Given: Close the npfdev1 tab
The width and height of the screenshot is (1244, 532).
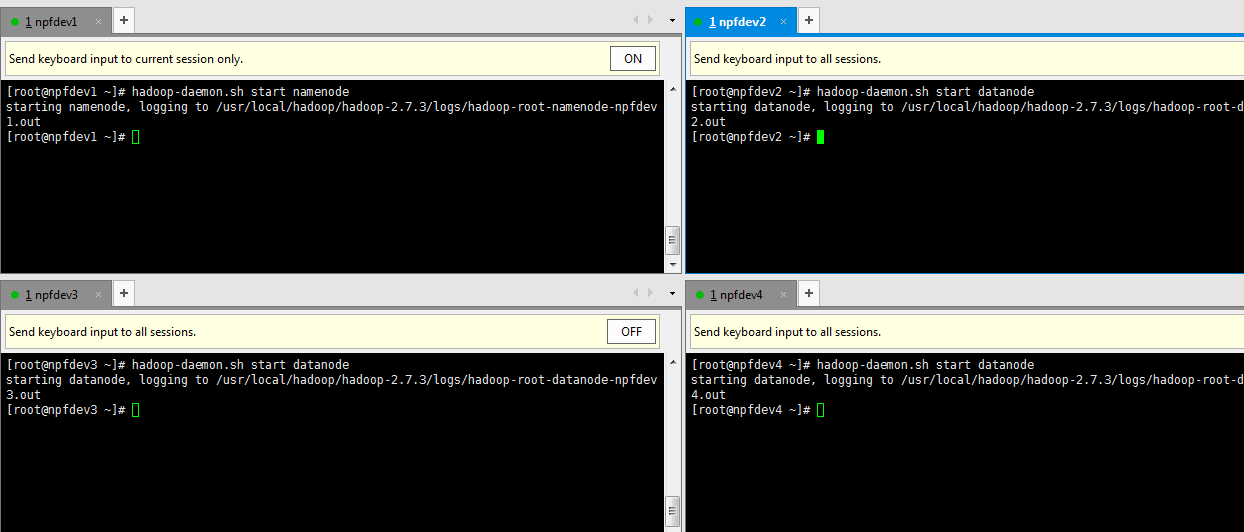Looking at the screenshot, I should click(x=98, y=22).
